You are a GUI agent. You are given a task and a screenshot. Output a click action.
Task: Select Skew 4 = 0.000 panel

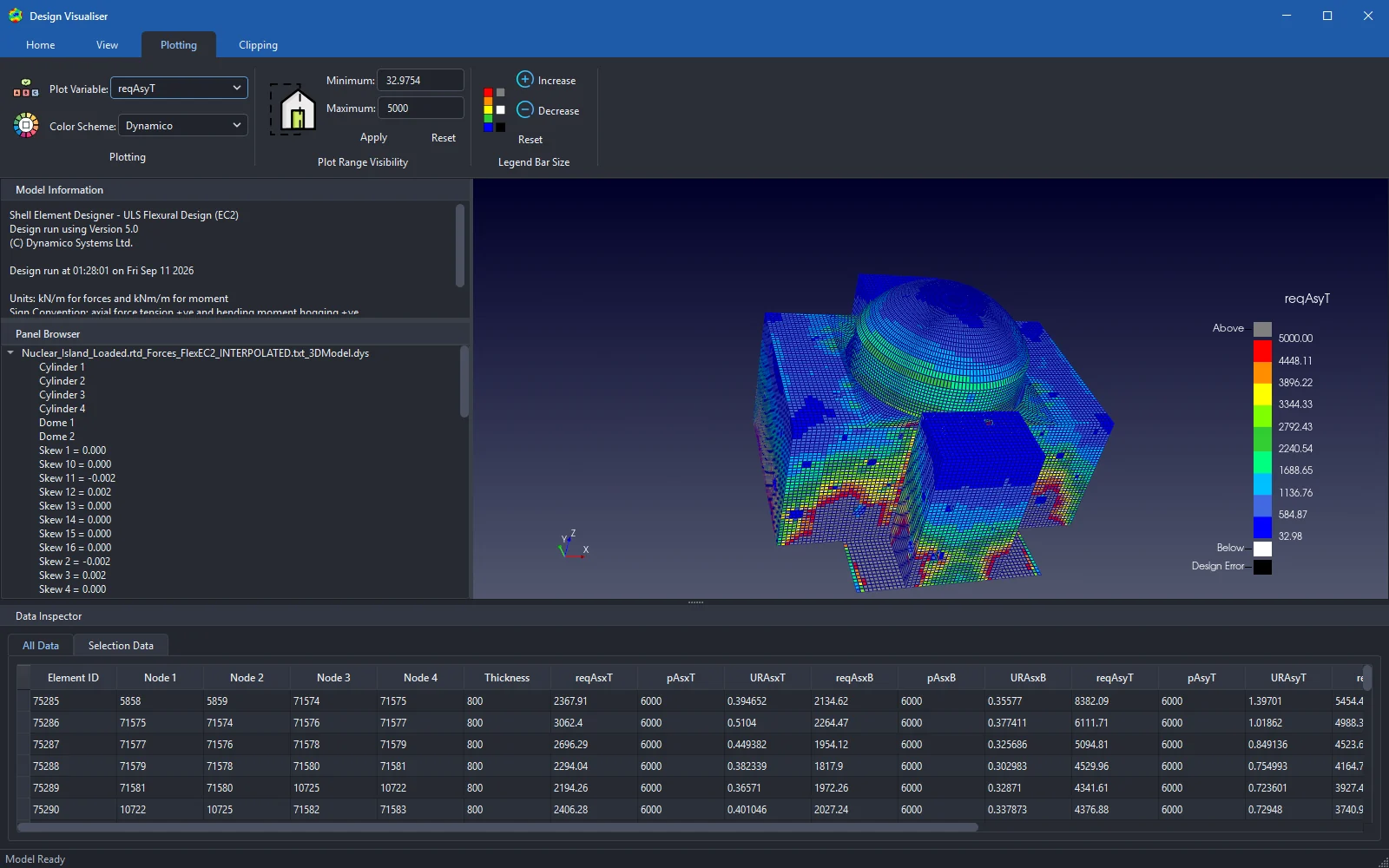[72, 589]
